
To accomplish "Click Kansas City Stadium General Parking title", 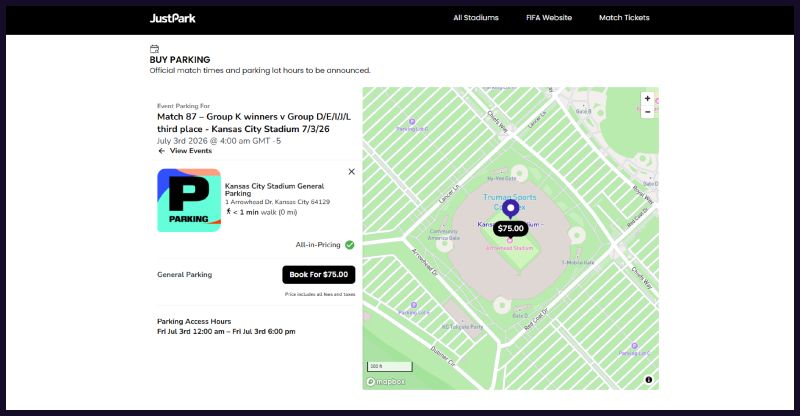I will coord(275,189).
